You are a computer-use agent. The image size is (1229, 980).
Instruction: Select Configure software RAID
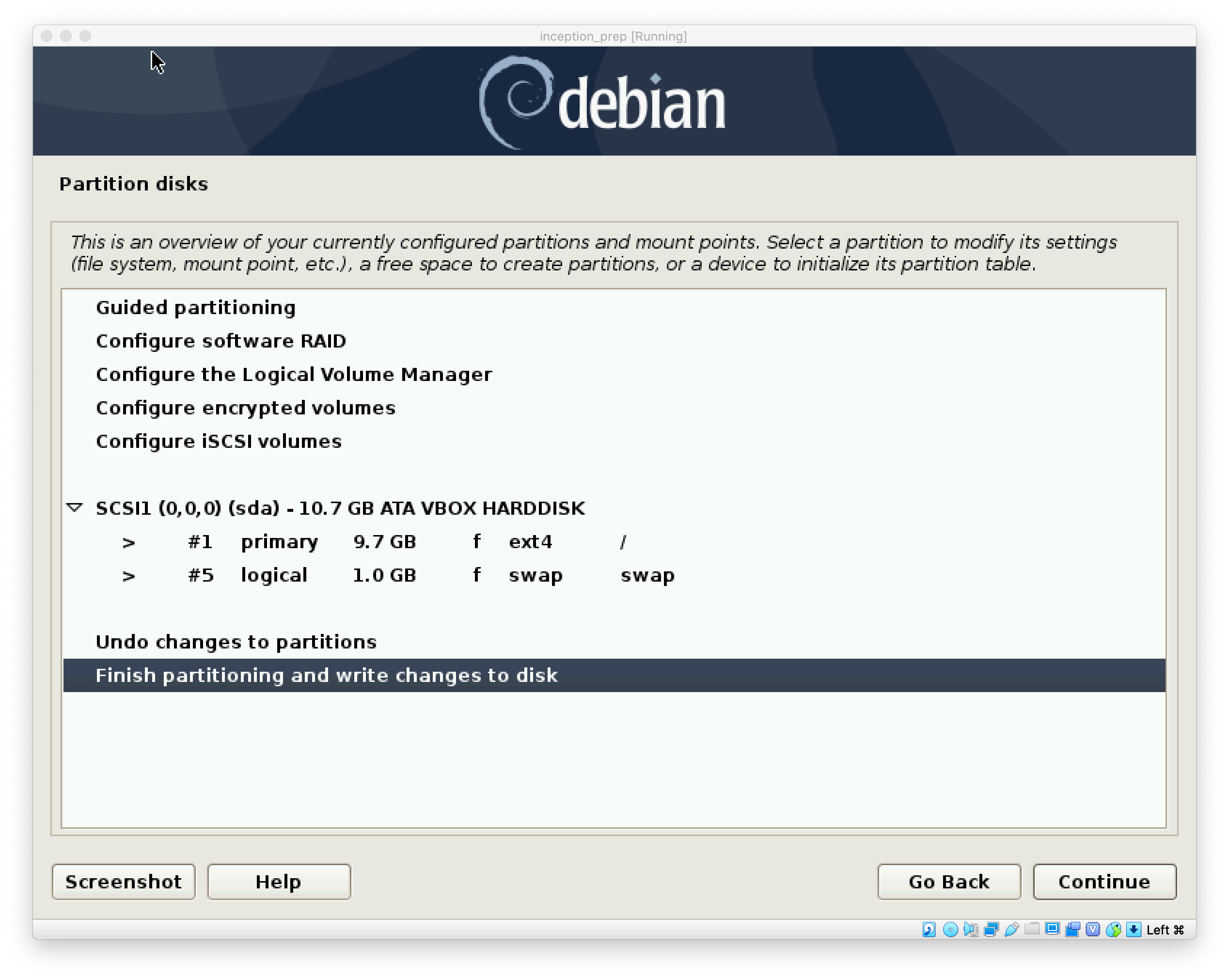pos(614,341)
